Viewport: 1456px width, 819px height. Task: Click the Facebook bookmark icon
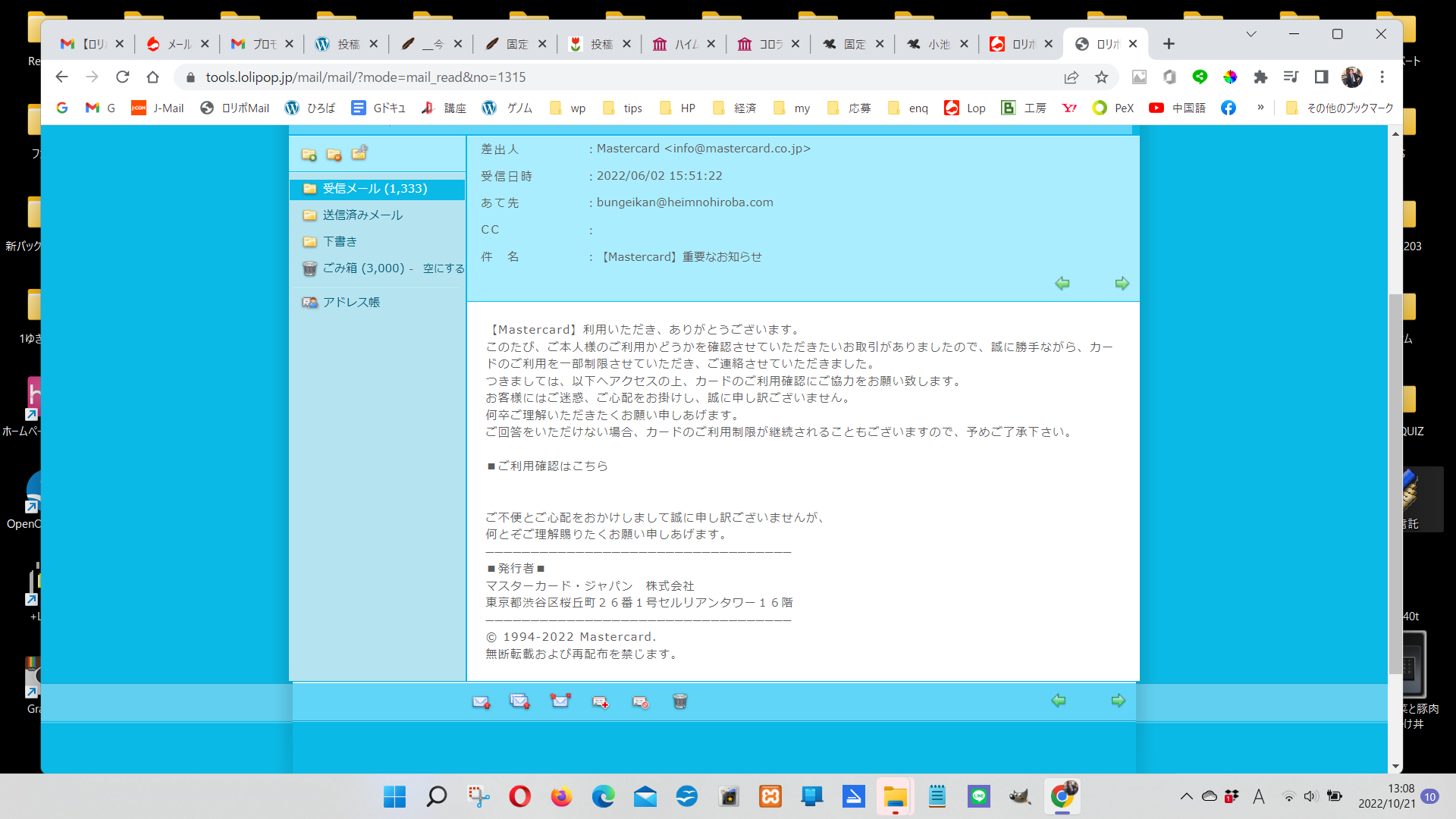pos(1228,108)
